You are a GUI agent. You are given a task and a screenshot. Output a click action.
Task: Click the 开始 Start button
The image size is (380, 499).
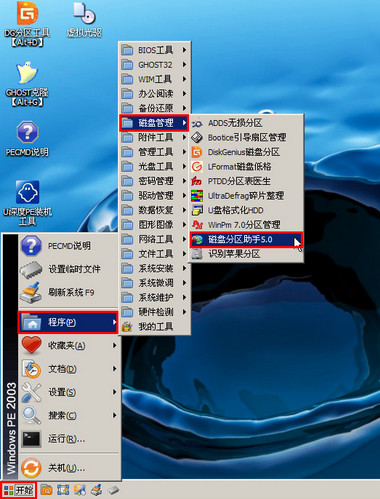[x=18, y=490]
